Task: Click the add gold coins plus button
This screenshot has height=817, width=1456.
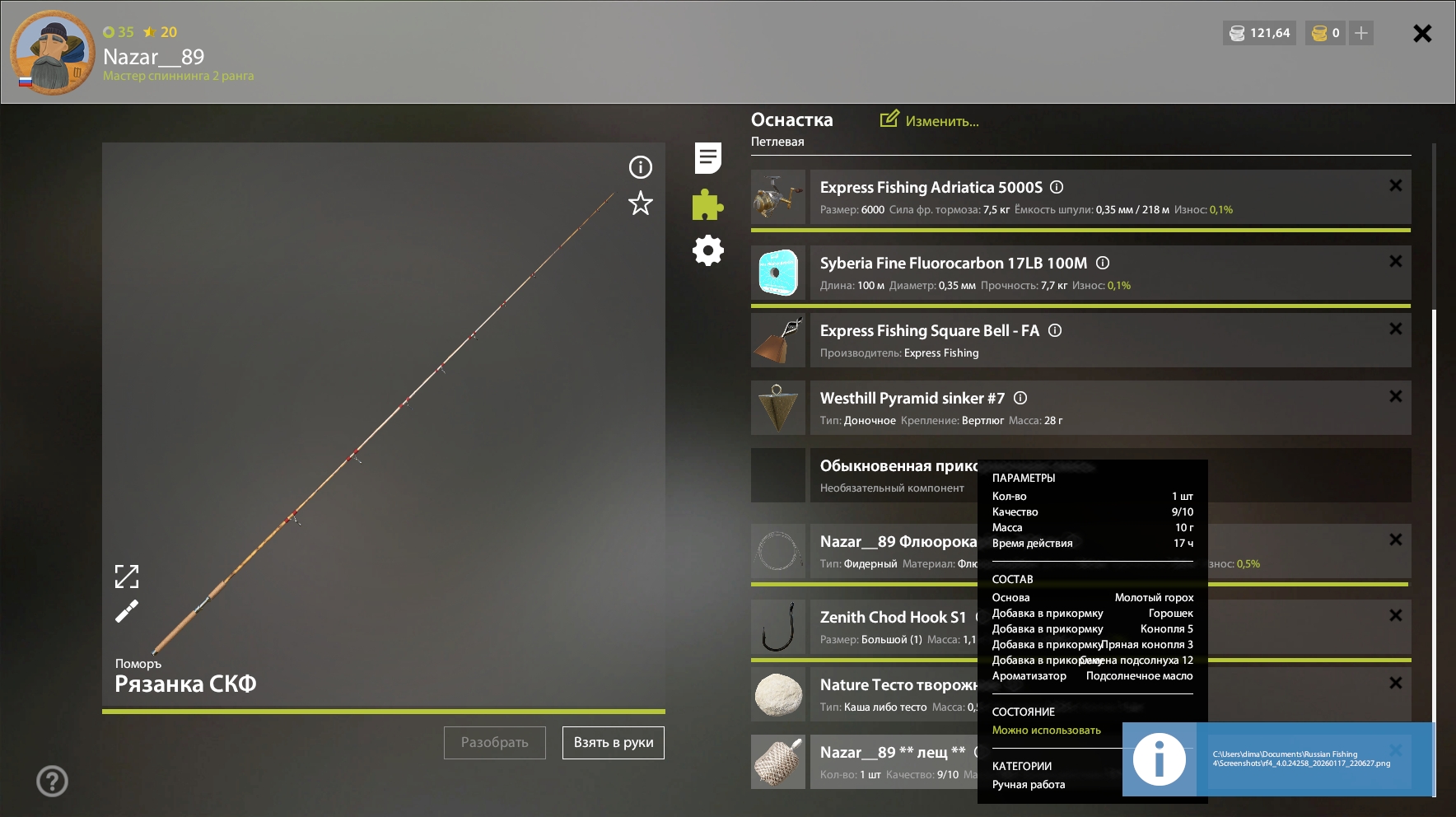Action: click(1361, 33)
